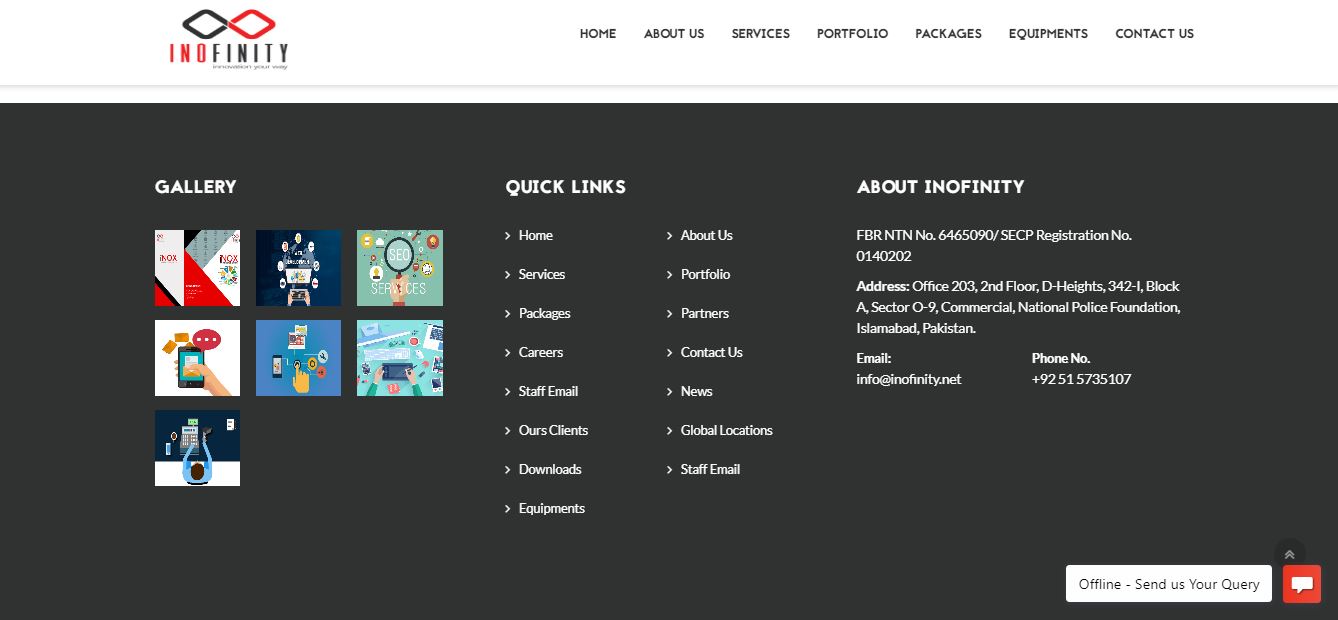Open the ATM machine gallery thumbnail
This screenshot has height=620, width=1338.
click(x=197, y=448)
